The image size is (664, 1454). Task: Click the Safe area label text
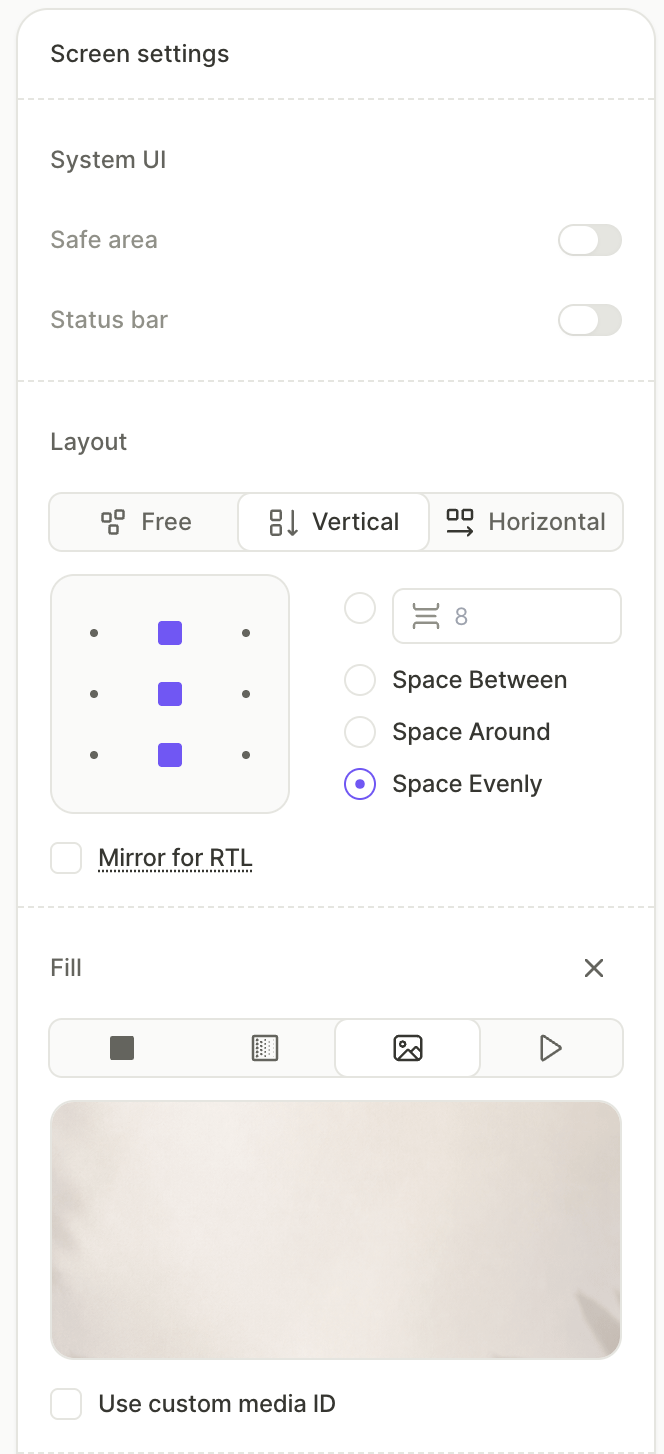(x=104, y=240)
